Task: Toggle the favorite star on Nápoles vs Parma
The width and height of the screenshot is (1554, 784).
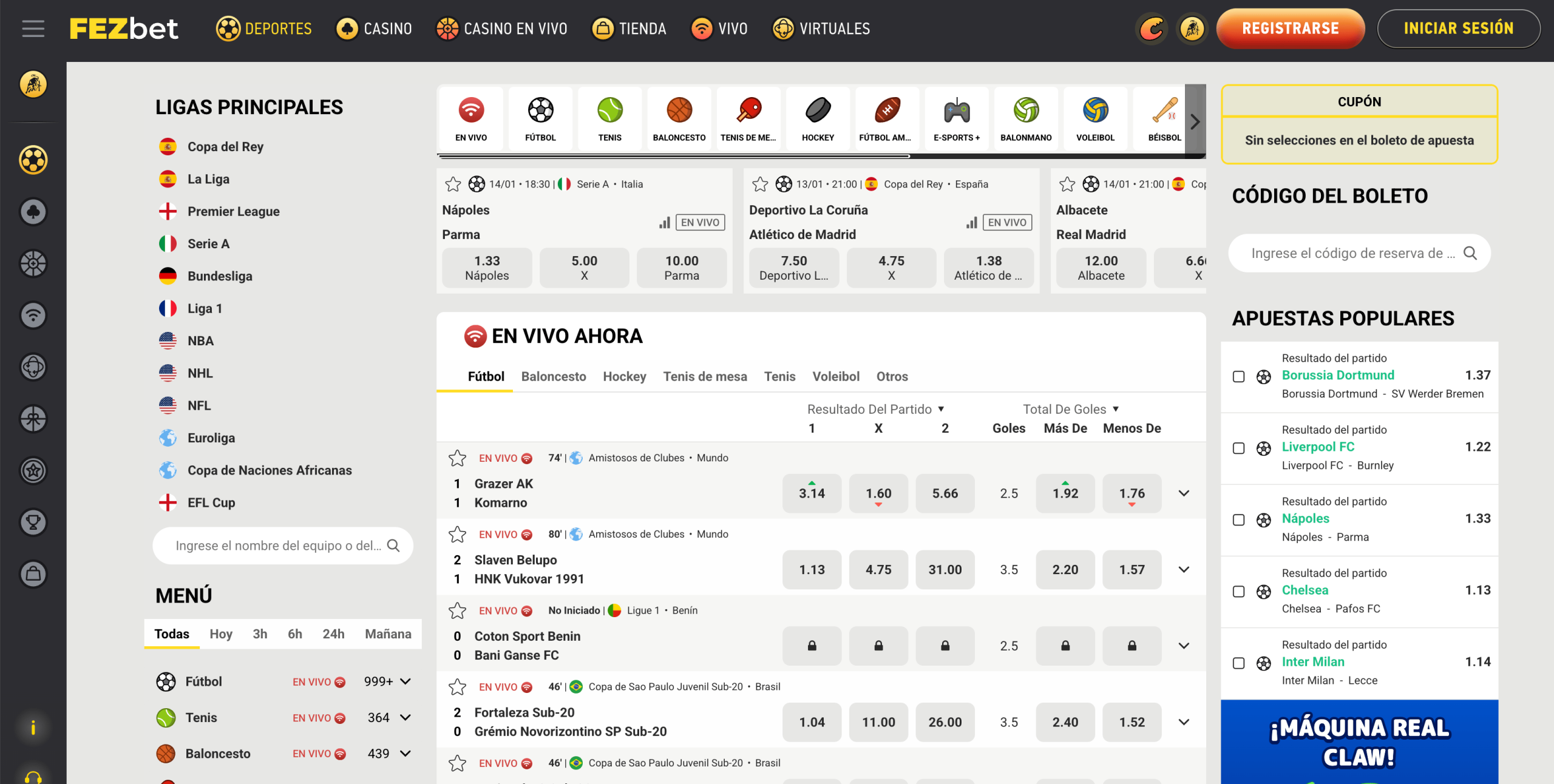Action: (x=454, y=184)
